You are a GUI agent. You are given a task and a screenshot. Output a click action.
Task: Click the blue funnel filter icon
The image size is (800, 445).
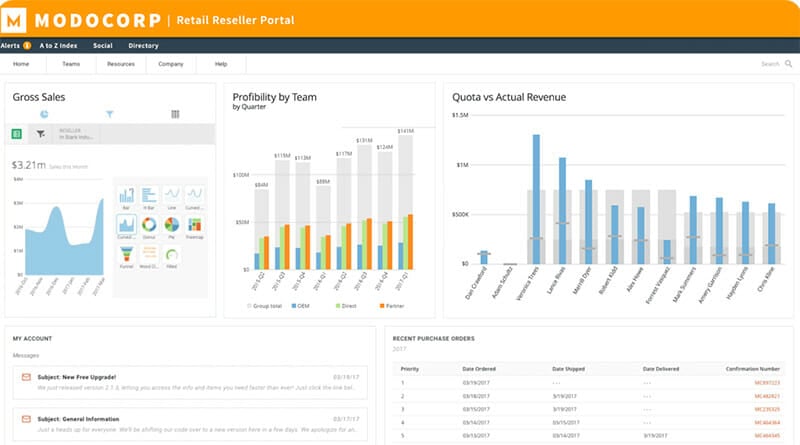[x=110, y=114]
